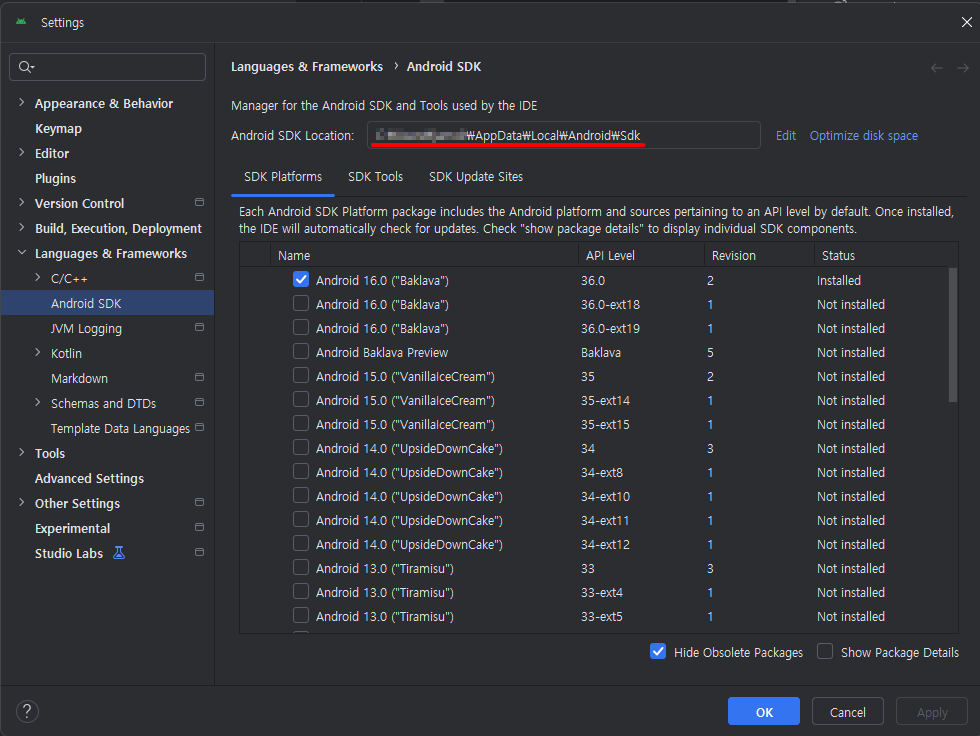The width and height of the screenshot is (980, 736).
Task: Sort by the API Level column header
Action: 641,255
